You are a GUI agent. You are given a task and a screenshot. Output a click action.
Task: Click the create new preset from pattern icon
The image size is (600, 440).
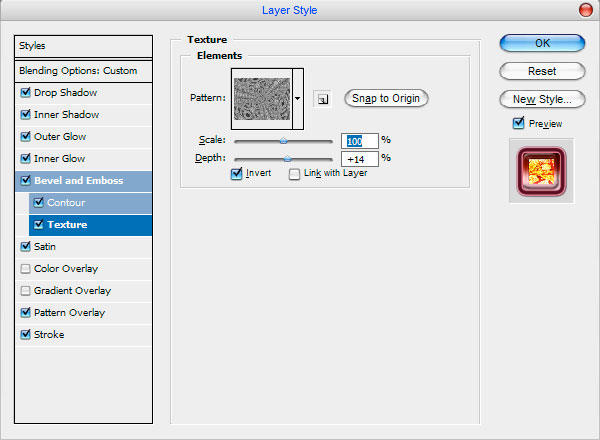[x=323, y=99]
